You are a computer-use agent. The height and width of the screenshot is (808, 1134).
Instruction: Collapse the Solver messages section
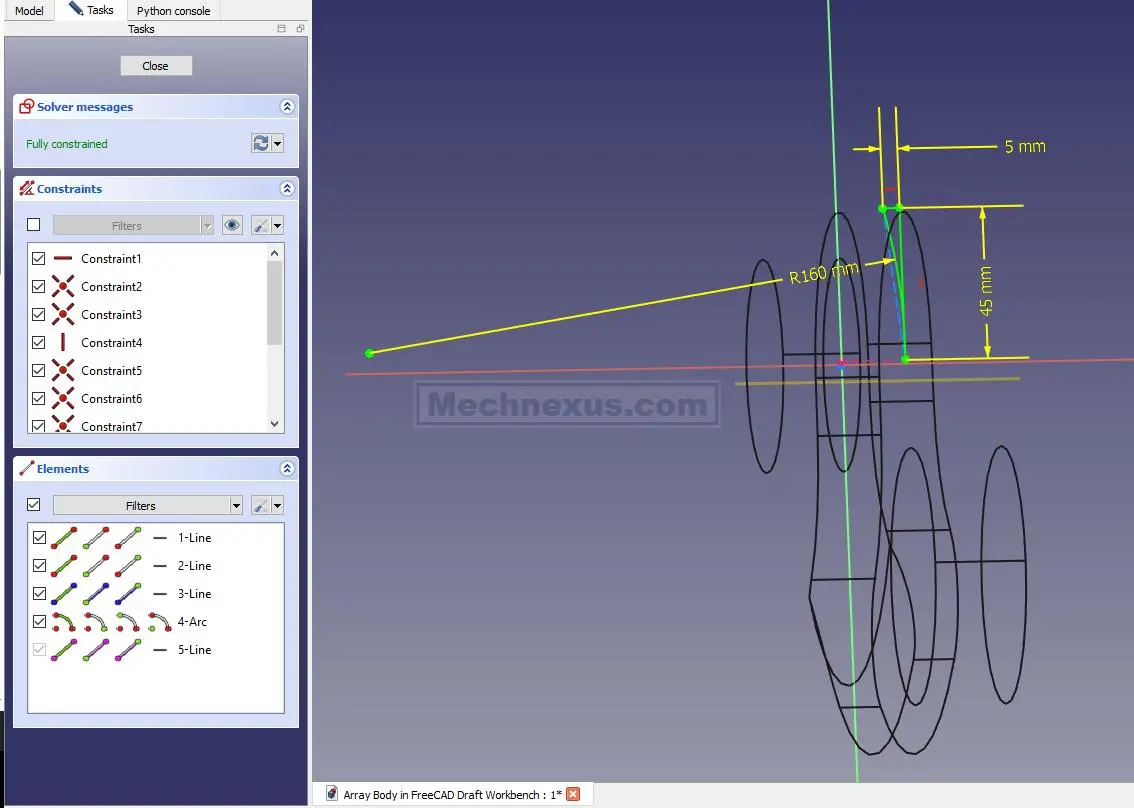point(287,107)
